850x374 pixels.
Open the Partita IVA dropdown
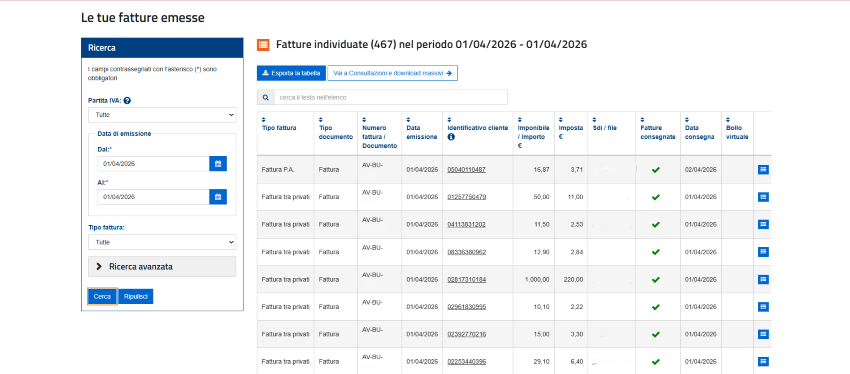tap(162, 115)
